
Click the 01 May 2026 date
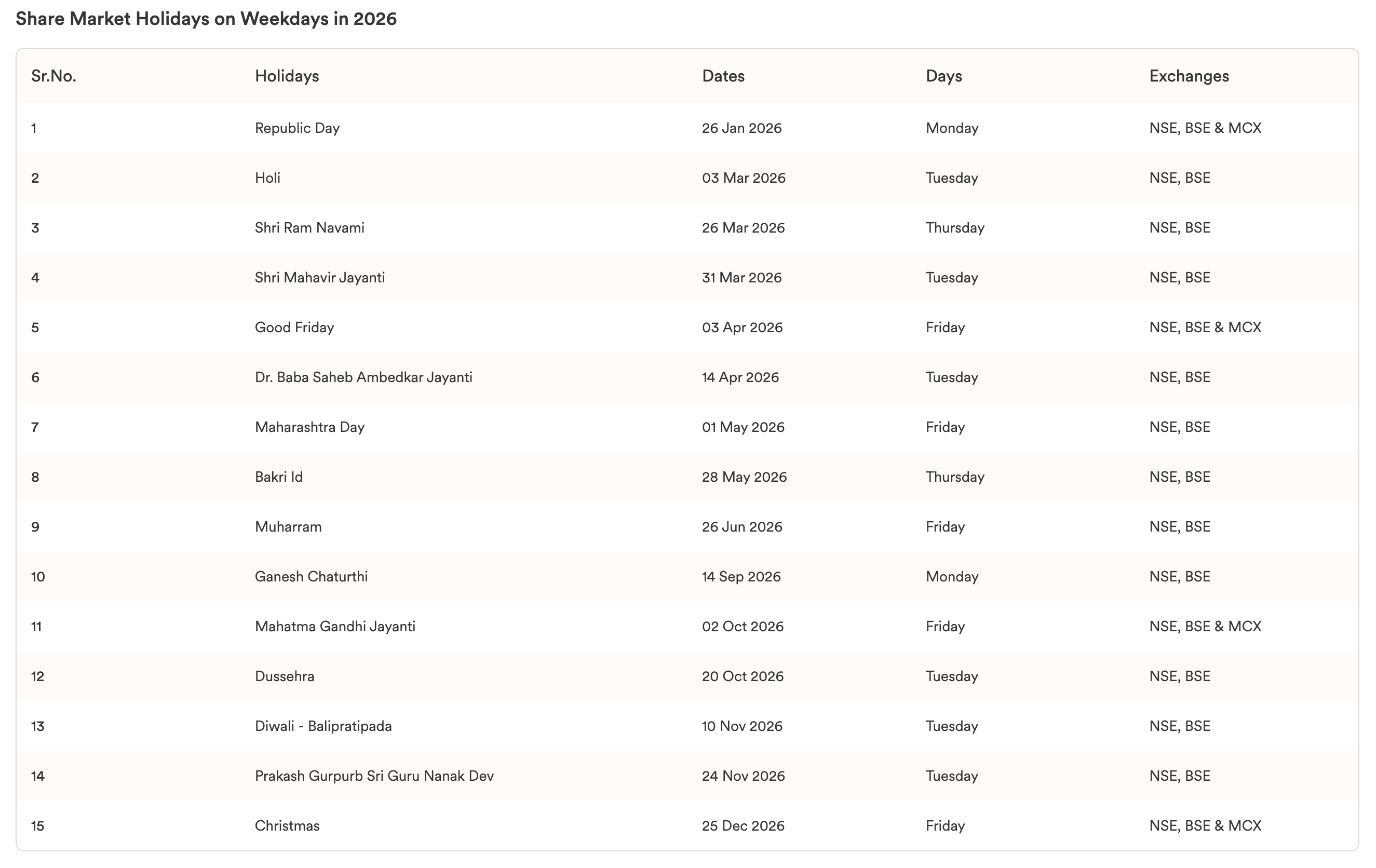743,427
